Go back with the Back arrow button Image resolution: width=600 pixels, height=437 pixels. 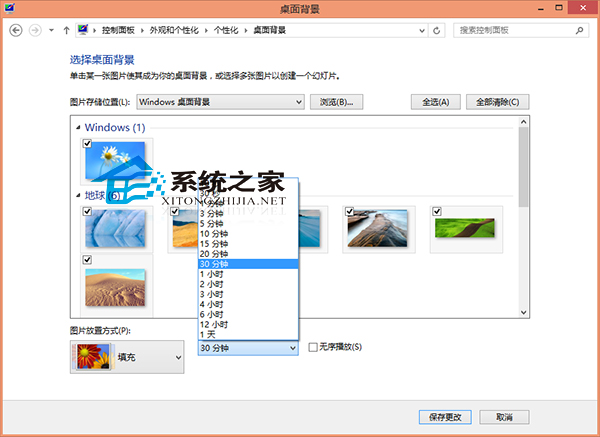click(x=16, y=30)
